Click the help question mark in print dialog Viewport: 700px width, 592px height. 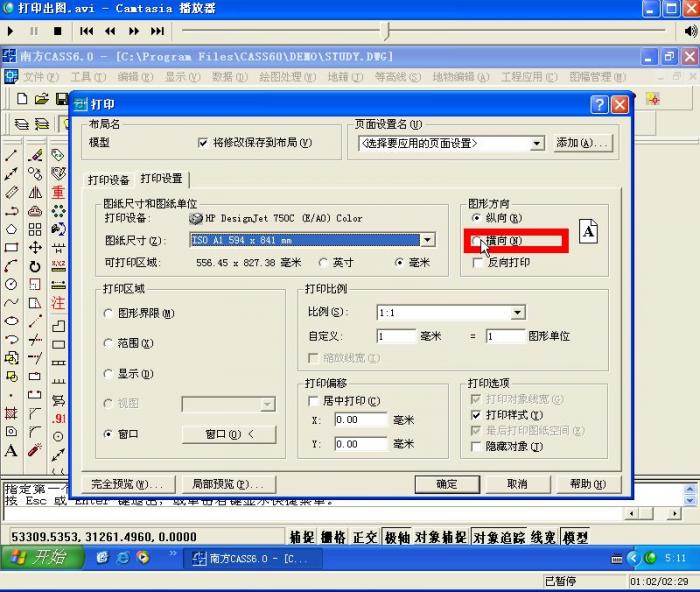point(598,104)
